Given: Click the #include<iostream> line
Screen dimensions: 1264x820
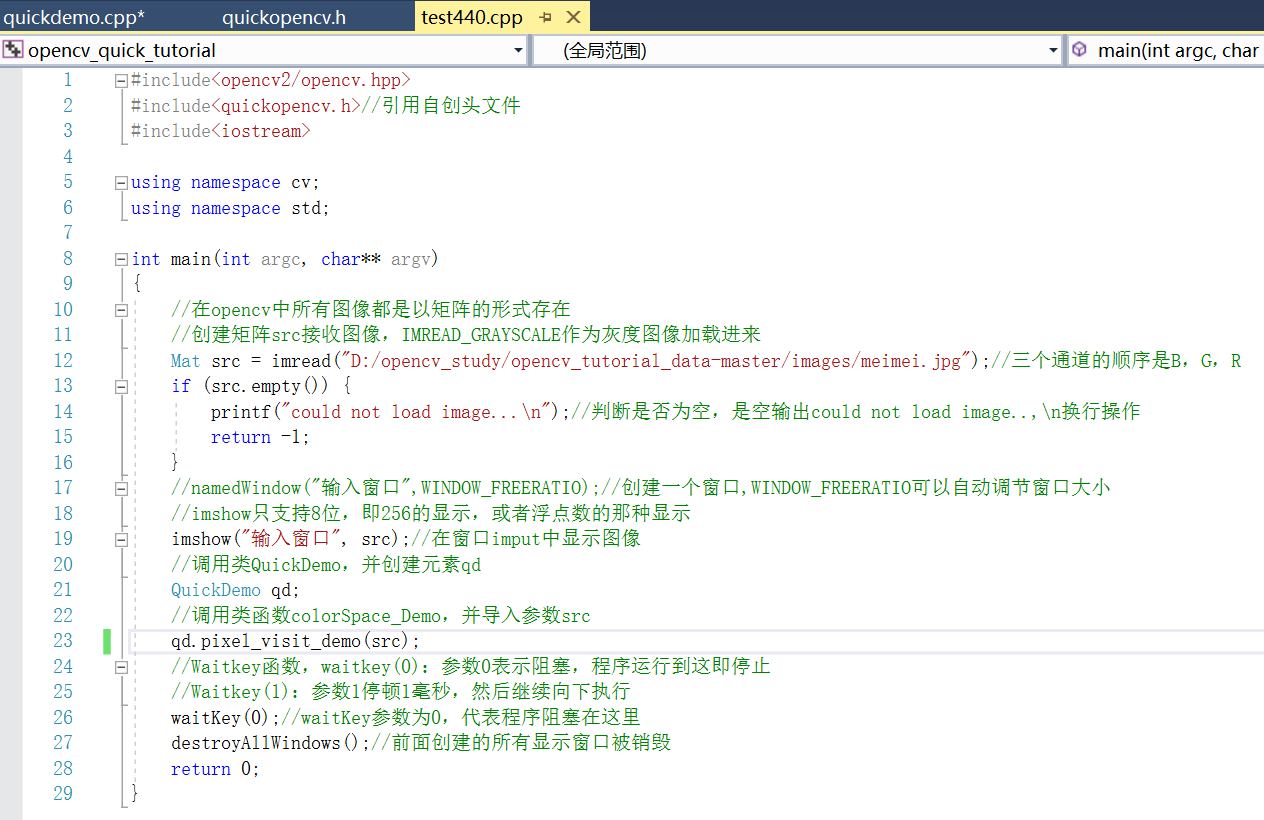Looking at the screenshot, I should 221,131.
